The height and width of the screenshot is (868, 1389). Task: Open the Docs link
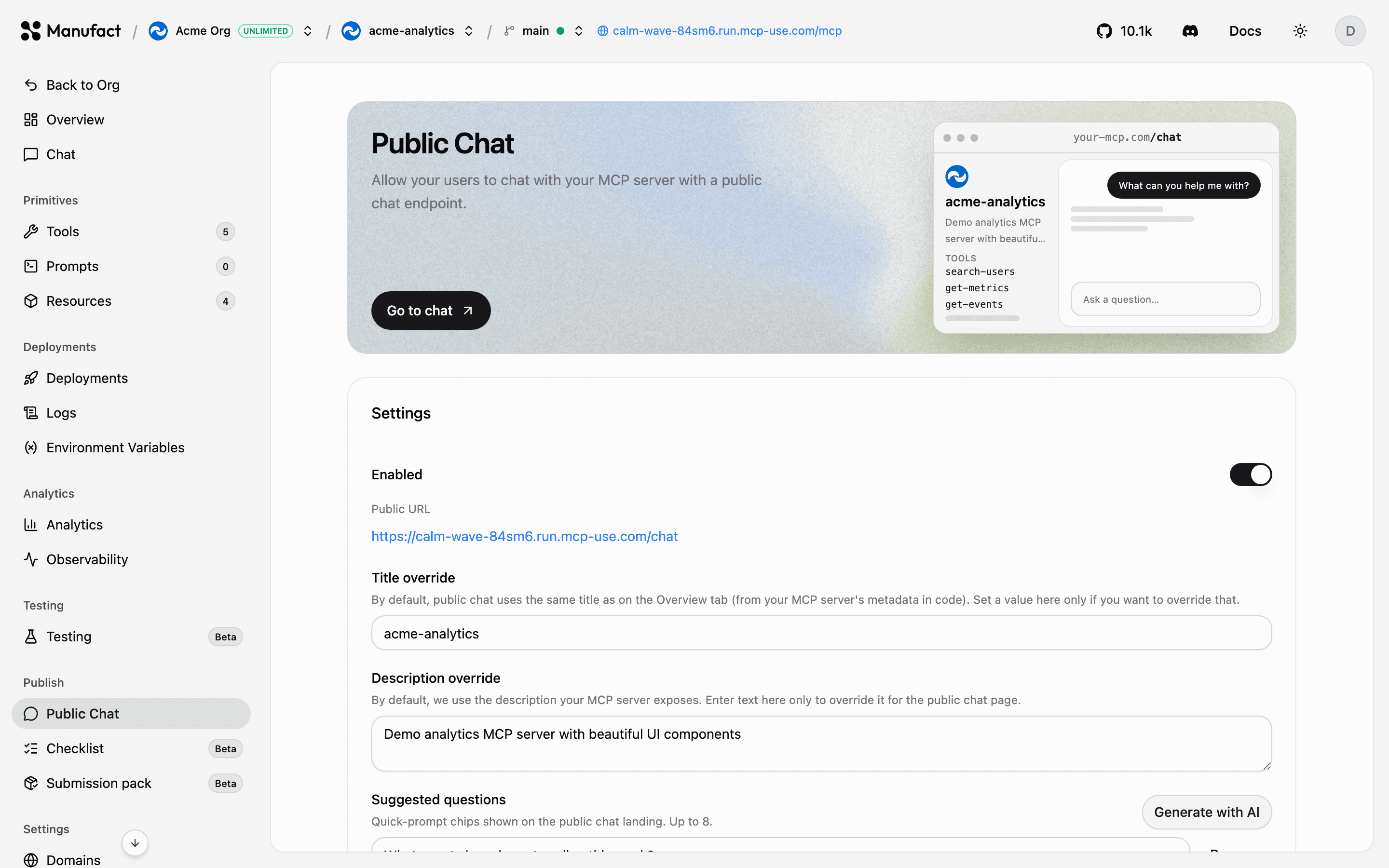(1245, 31)
